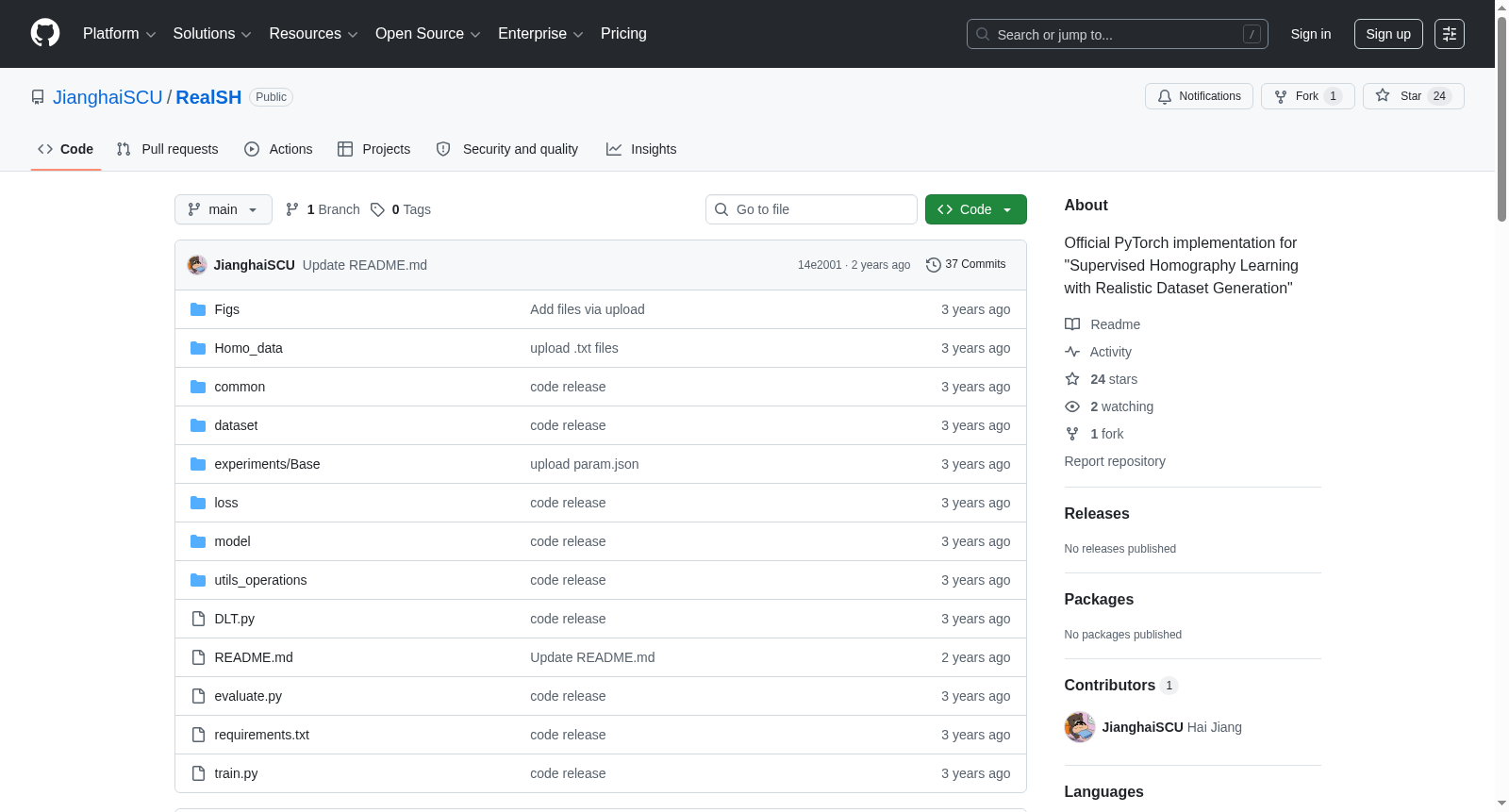Star the RealSH repository
The width and height of the screenshot is (1509, 812).
(1413, 96)
